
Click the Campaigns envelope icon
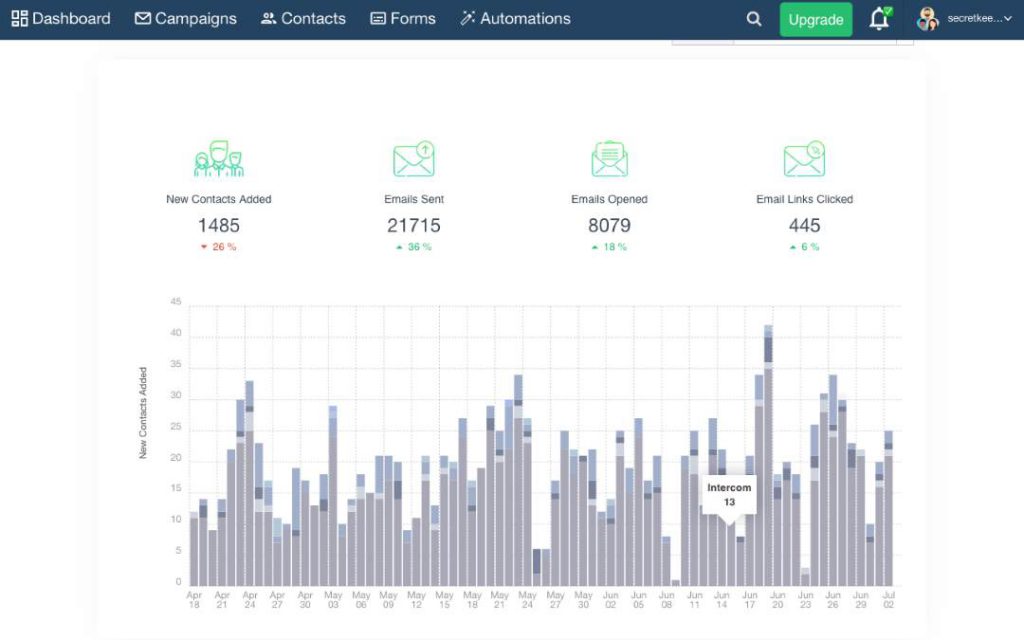[142, 18]
